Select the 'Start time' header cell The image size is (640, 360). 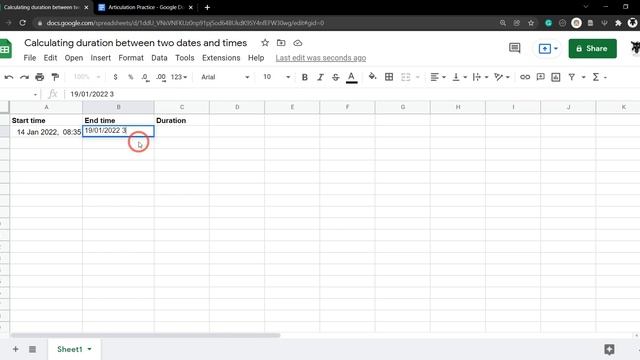46,120
